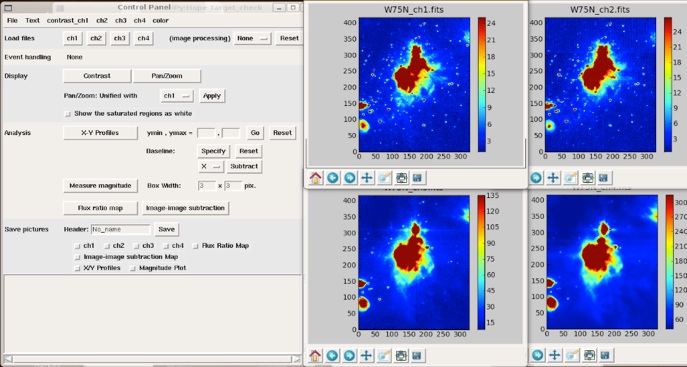Image resolution: width=687 pixels, height=367 pixels.
Task: Check ch2 under Save pictures
Action: pos(107,246)
